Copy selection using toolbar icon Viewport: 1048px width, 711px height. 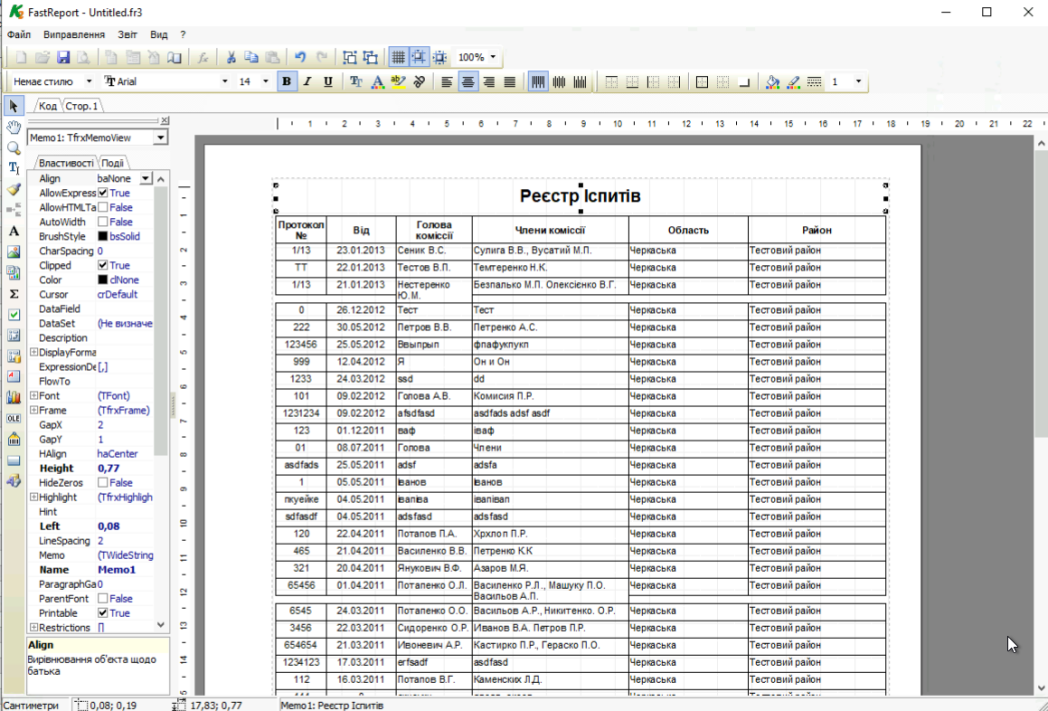point(251,57)
